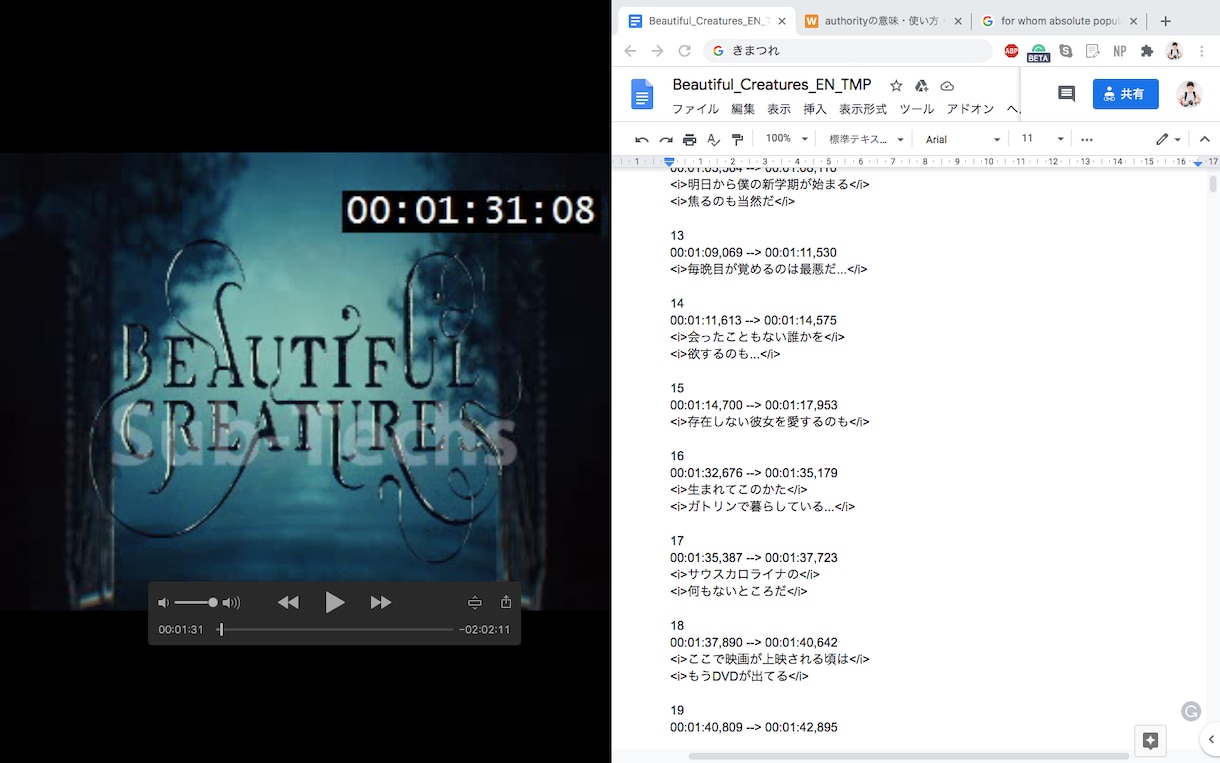Open the ツール menu
The image size is (1220, 763).
click(x=917, y=109)
